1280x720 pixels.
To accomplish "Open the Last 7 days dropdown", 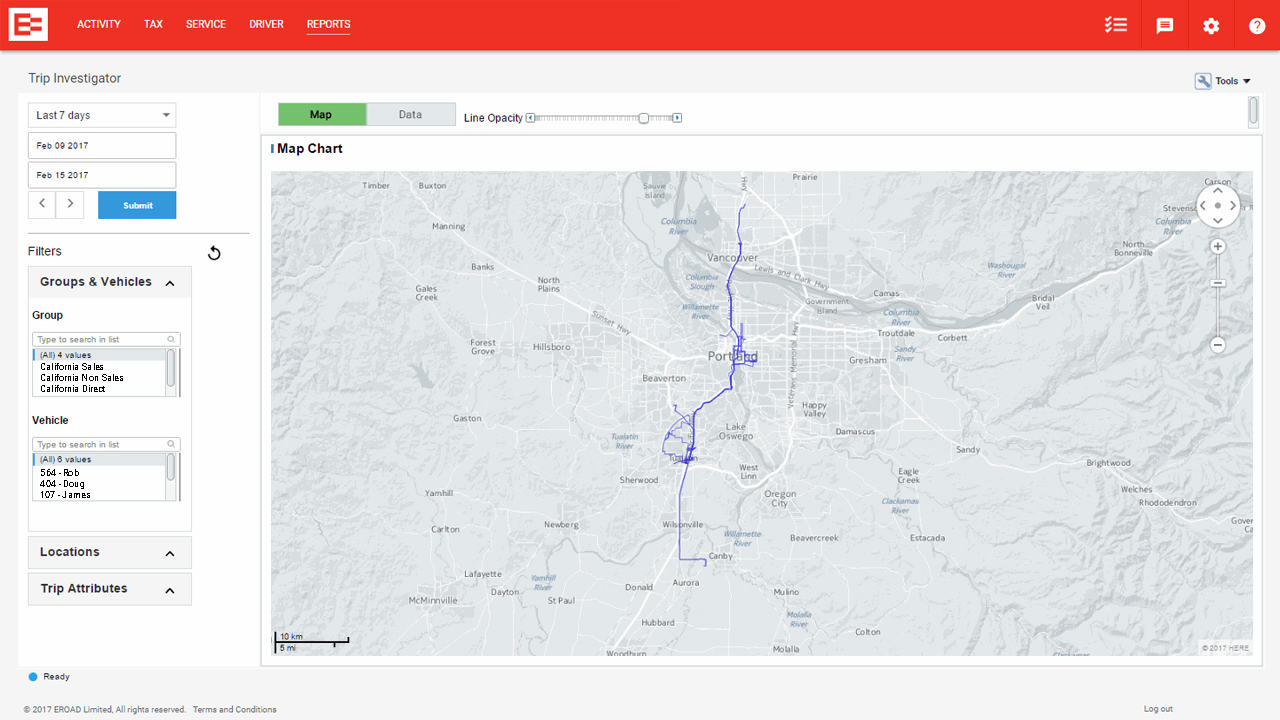I will tap(102, 115).
